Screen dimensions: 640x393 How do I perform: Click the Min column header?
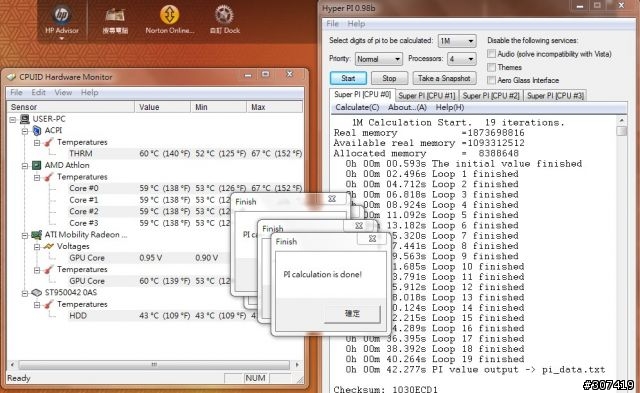pos(219,107)
